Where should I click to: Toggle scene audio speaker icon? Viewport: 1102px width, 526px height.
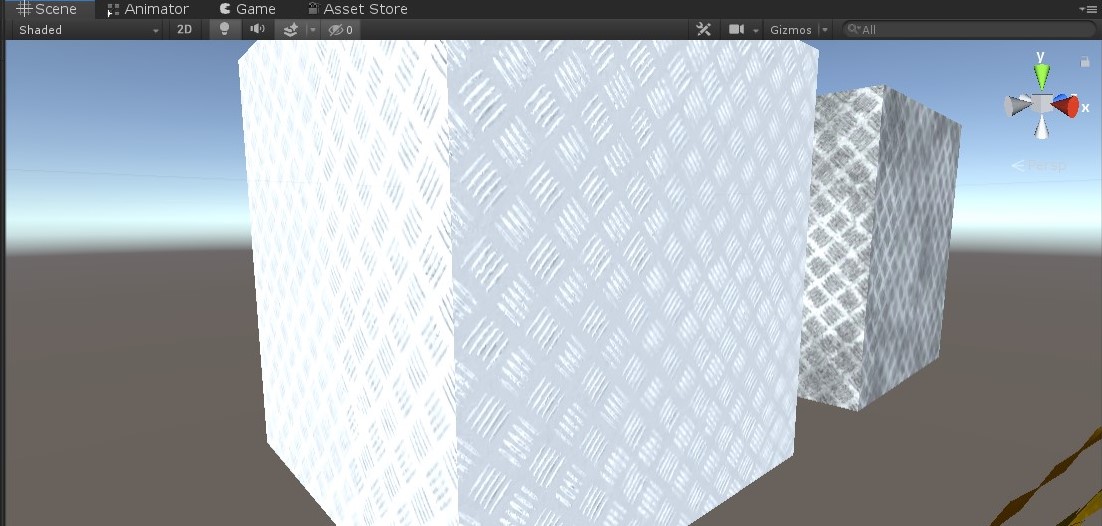coord(258,29)
